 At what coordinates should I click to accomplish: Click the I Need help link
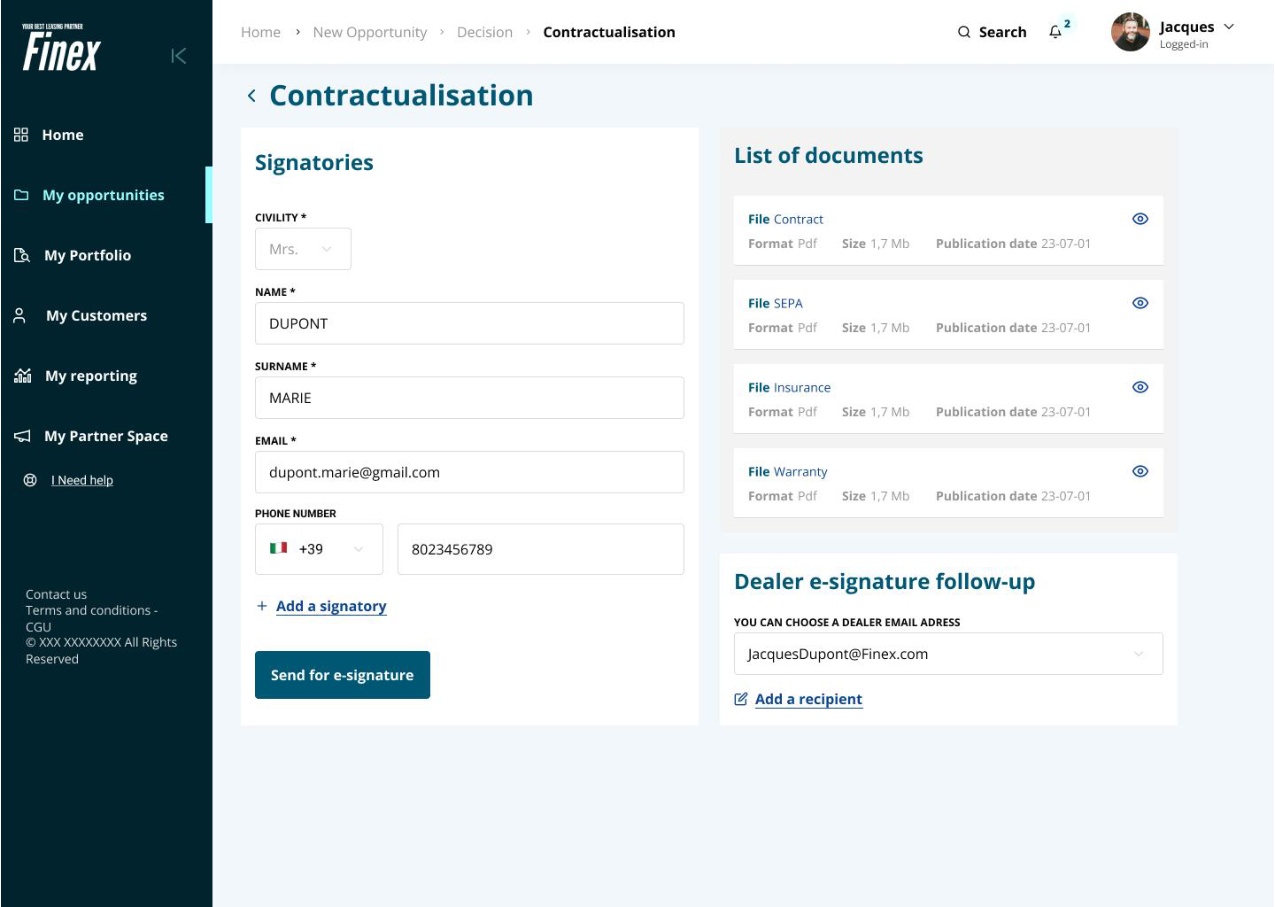tap(82, 480)
